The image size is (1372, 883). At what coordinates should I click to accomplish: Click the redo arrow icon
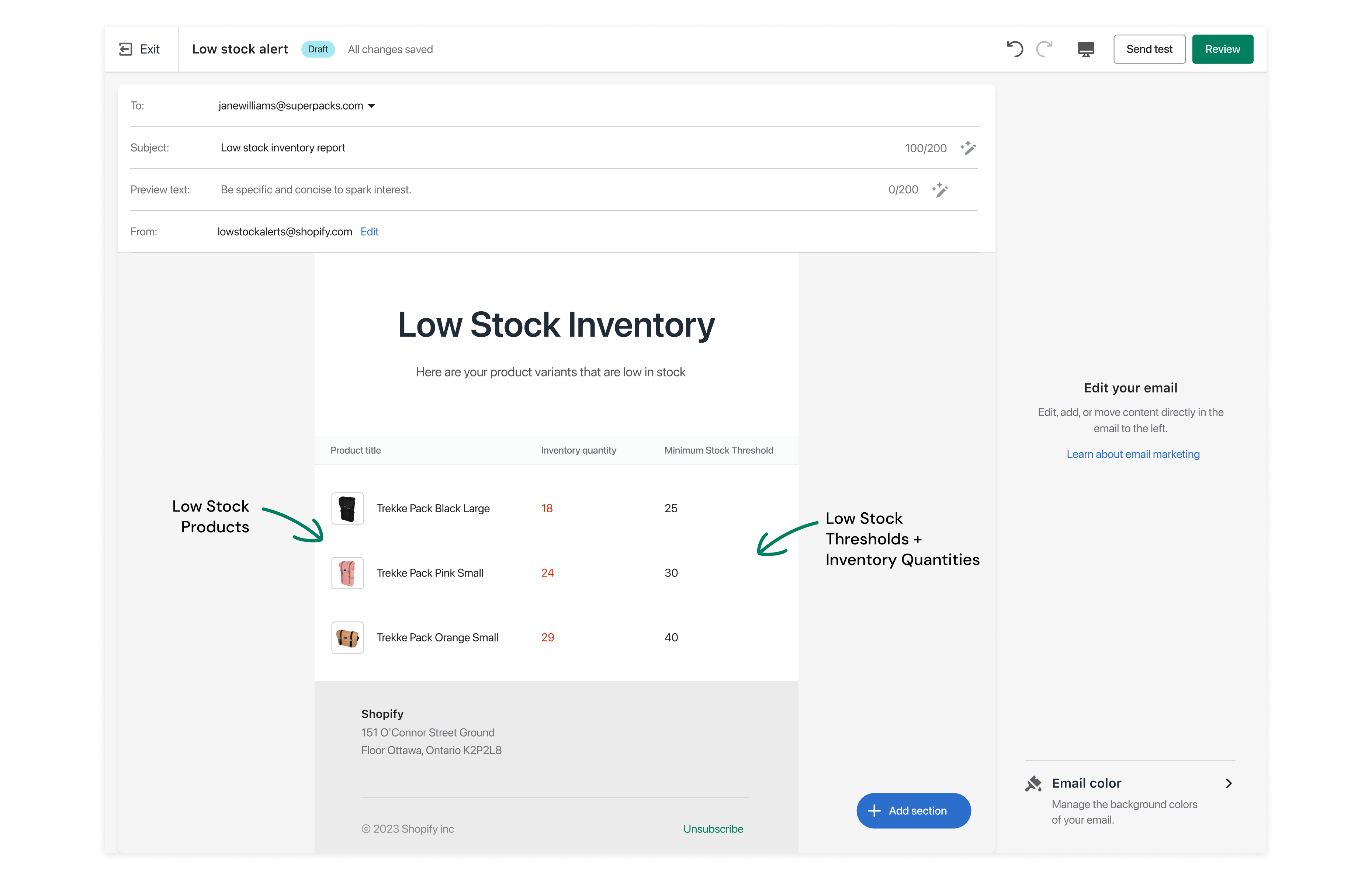(x=1044, y=49)
